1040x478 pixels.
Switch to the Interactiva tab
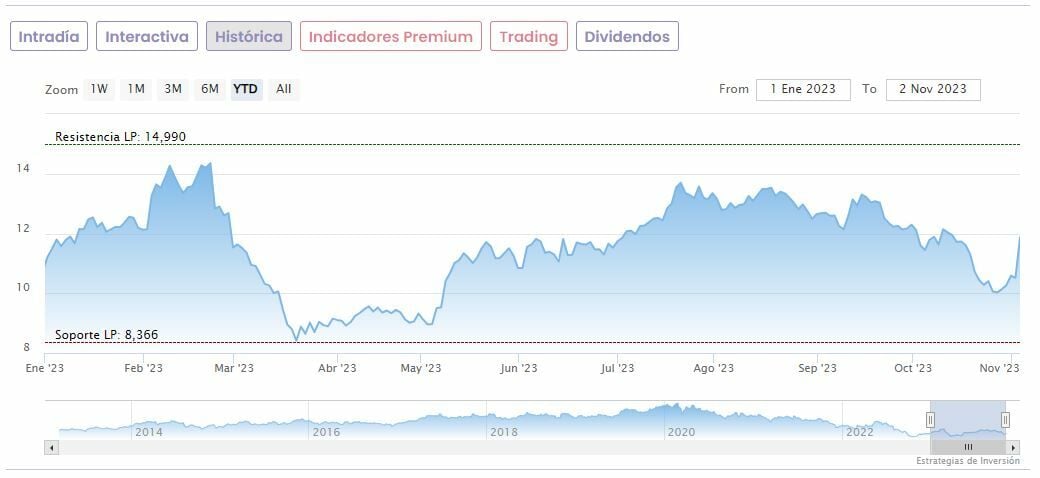(147, 37)
